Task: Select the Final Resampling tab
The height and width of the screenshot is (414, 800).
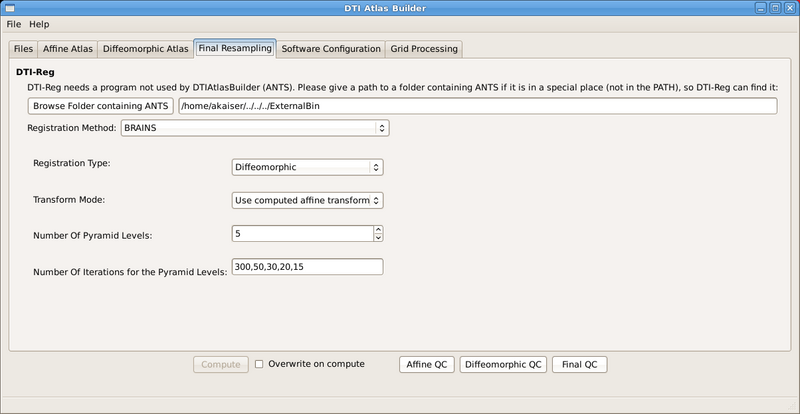Action: point(235,48)
